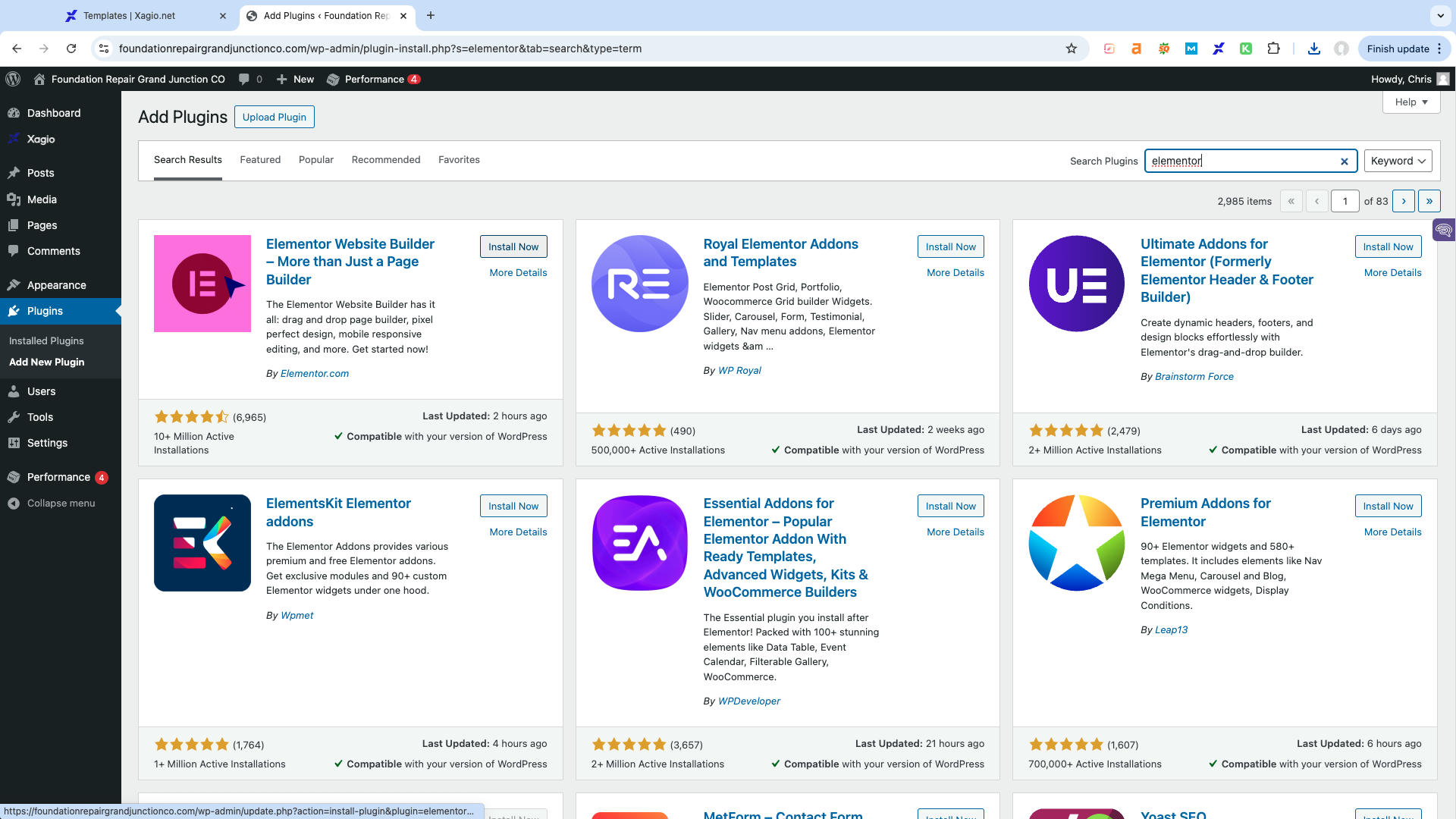Click the Elementor Website Builder plugin thumbnail

(202, 284)
